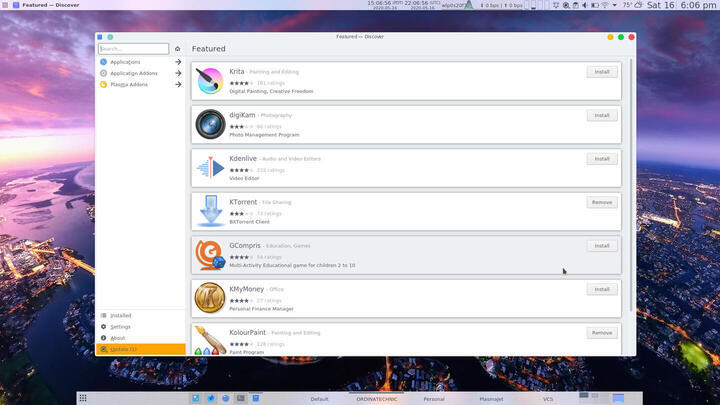Screen dimensions: 720x405
Task: Expand the Applications category arrow
Action: 178,62
